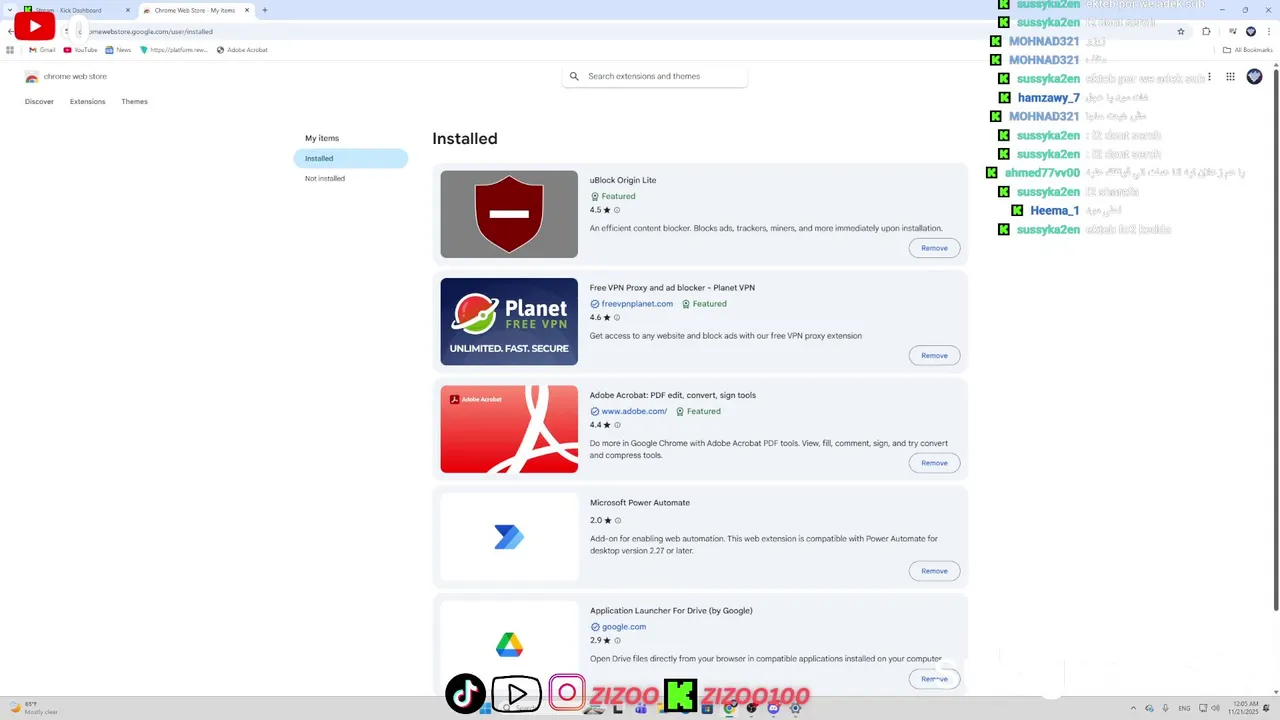
Task: Open the Chrome extensions puzzle icon
Action: [1206, 31]
